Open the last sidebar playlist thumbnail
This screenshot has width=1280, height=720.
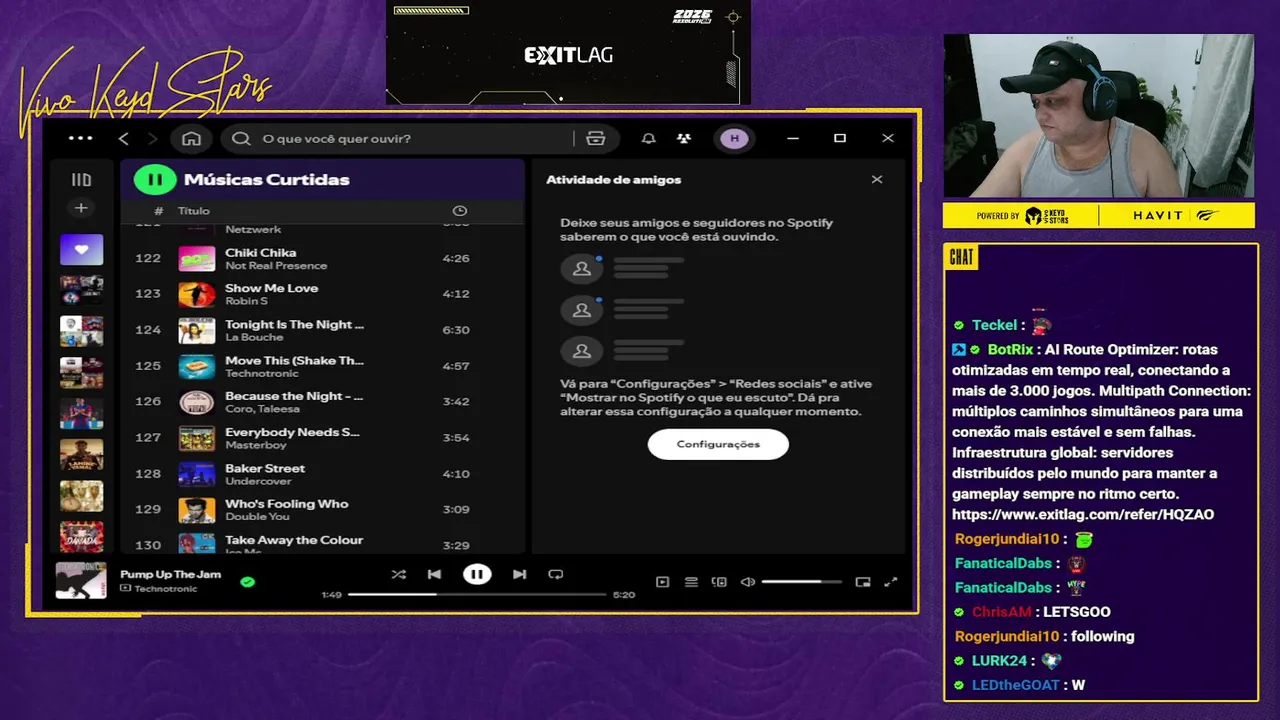pos(81,536)
